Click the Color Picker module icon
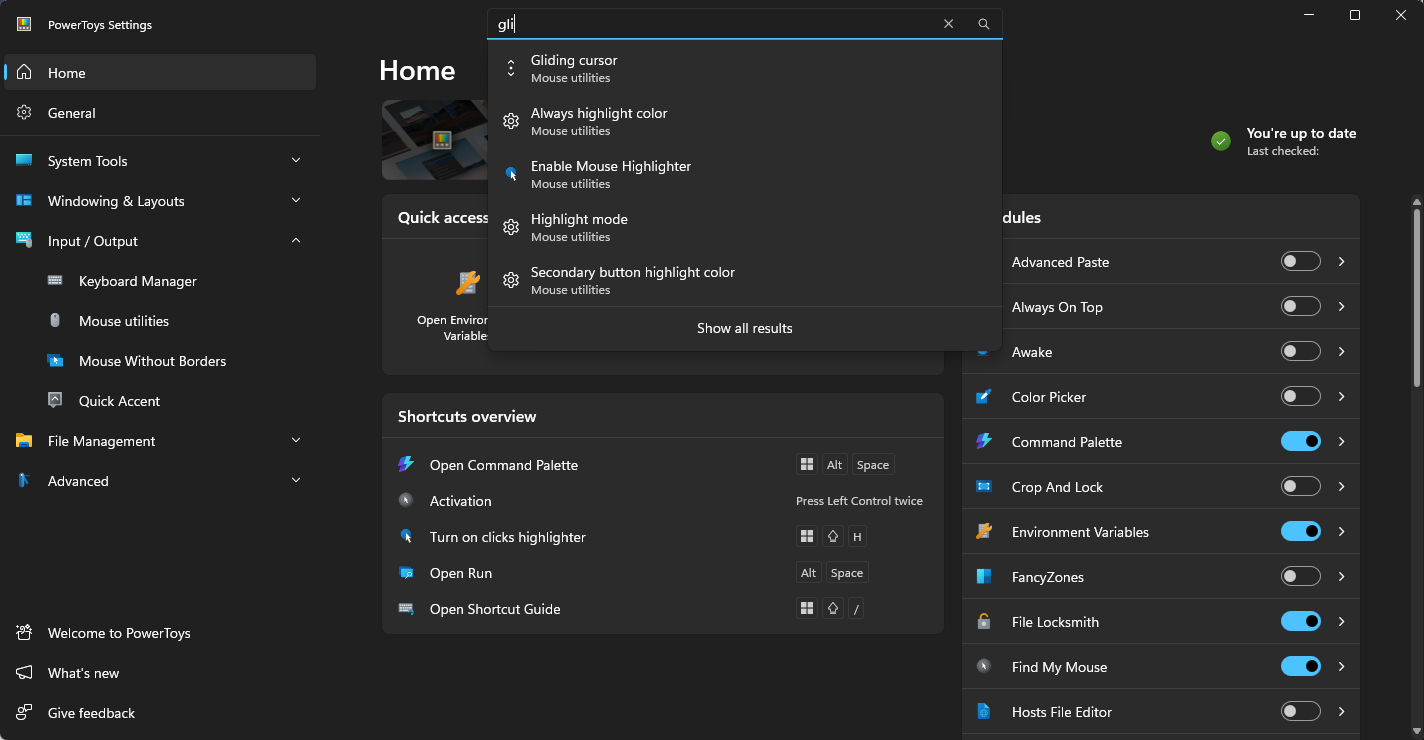Viewport: 1424px width, 740px height. pyautogui.click(x=984, y=397)
